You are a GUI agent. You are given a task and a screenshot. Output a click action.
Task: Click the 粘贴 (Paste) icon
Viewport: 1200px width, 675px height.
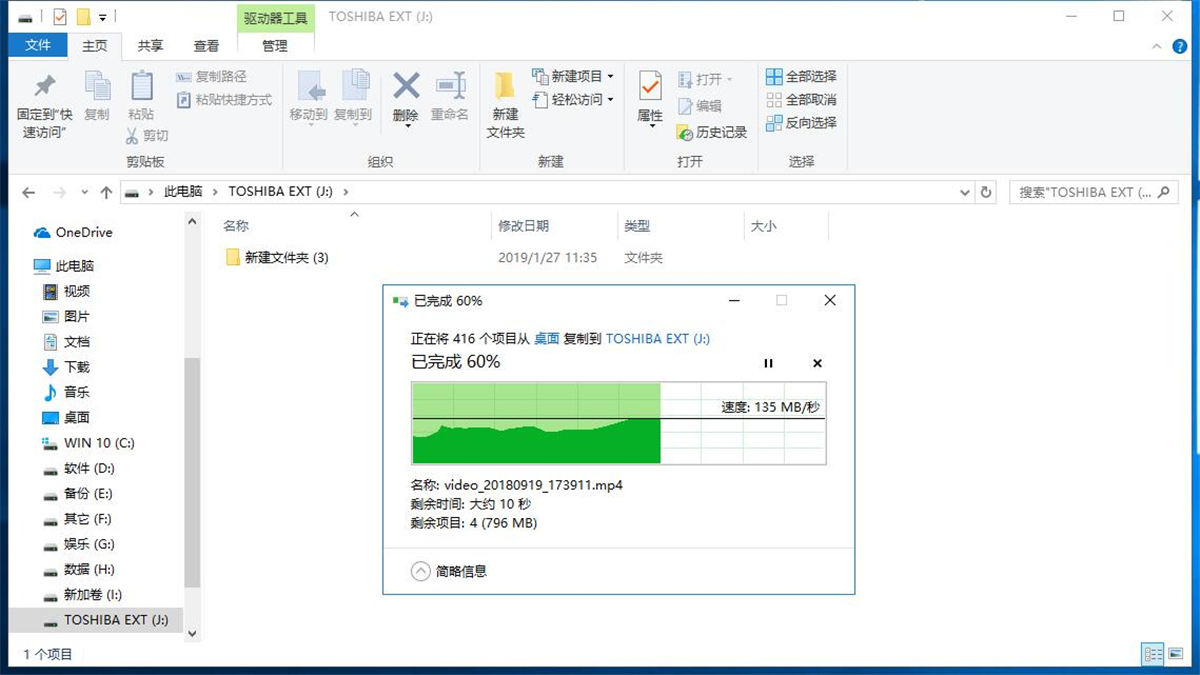coord(141,95)
